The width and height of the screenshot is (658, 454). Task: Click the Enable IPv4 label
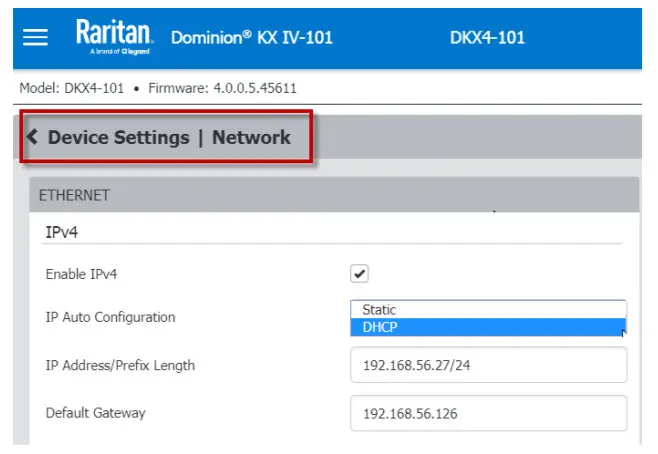click(x=81, y=274)
